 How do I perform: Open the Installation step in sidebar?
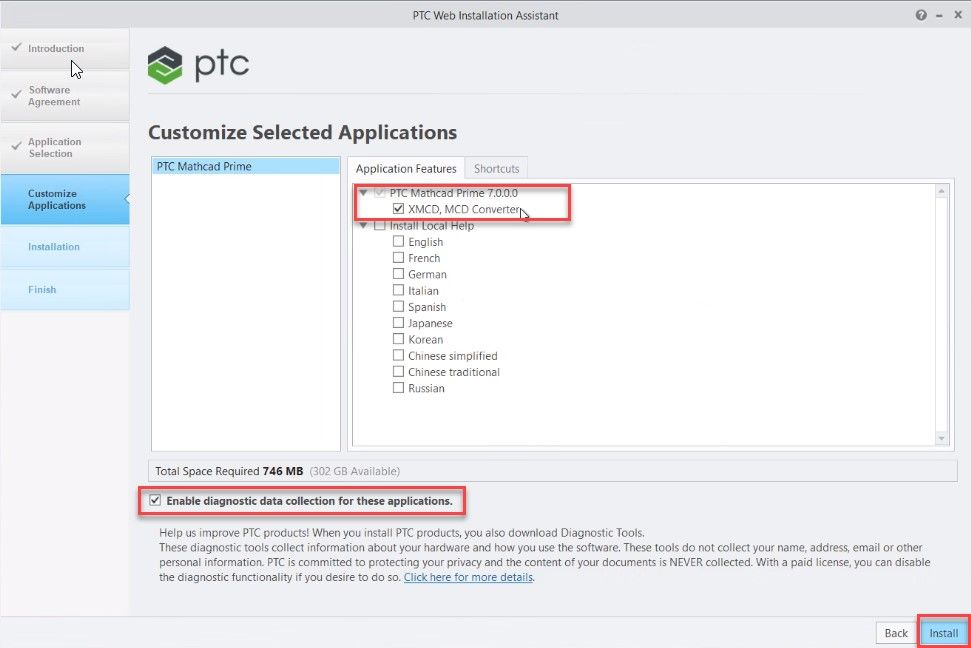(65, 247)
